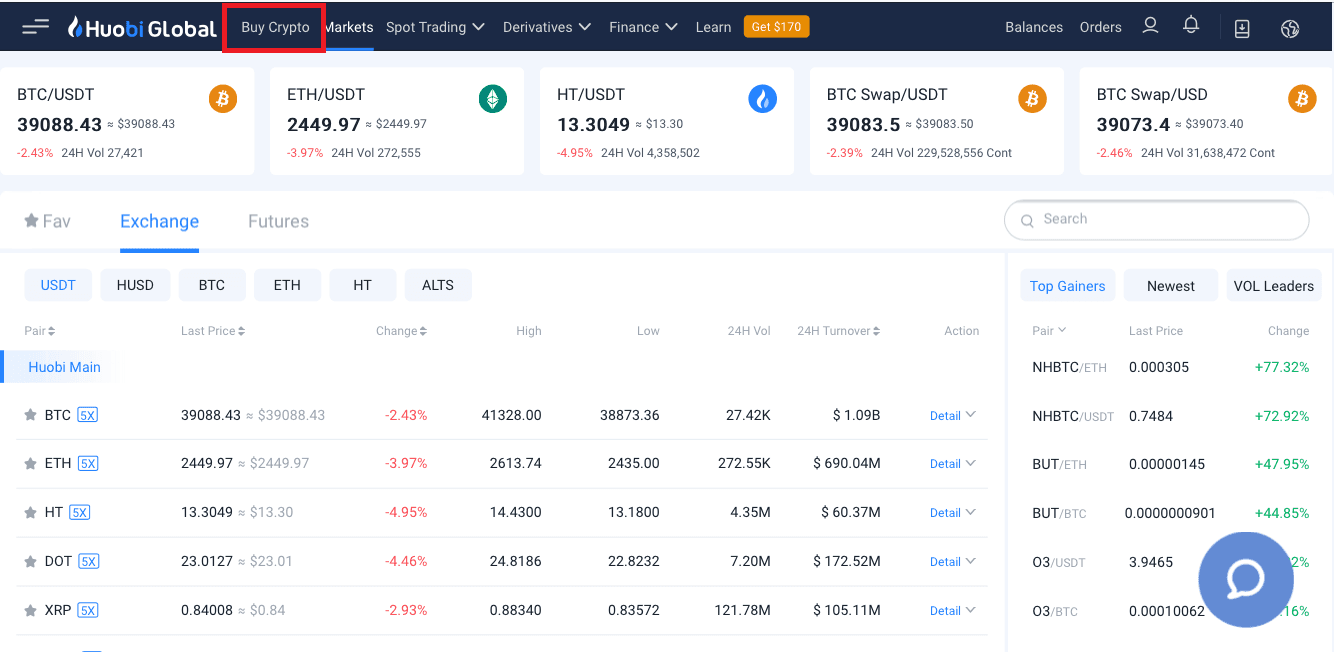Favorite the XRP pair star
The height and width of the screenshot is (652, 1334).
click(31, 610)
